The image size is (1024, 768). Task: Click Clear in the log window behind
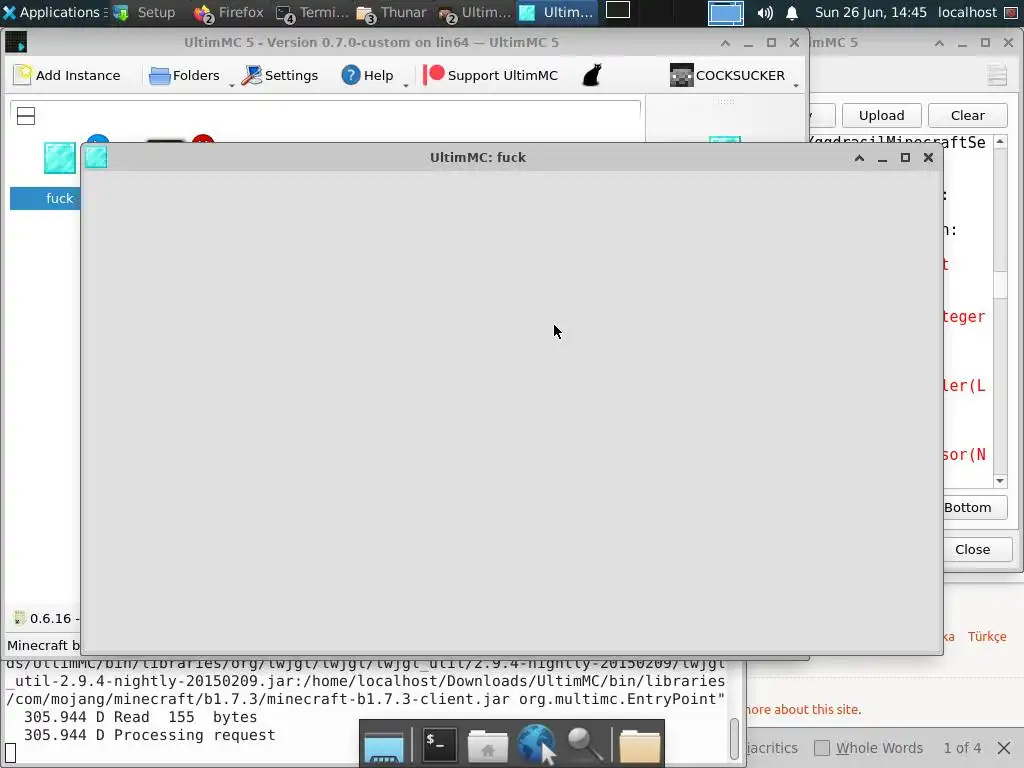pos(967,115)
